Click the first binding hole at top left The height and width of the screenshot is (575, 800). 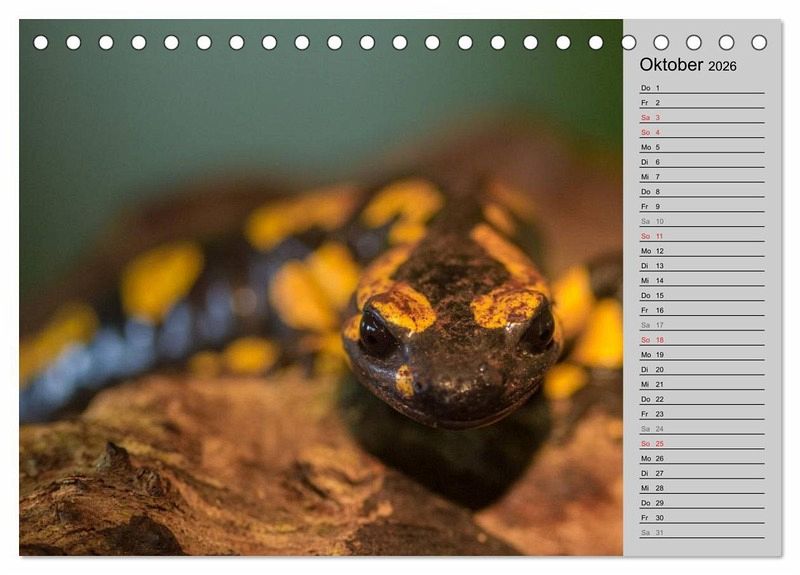[x=41, y=42]
